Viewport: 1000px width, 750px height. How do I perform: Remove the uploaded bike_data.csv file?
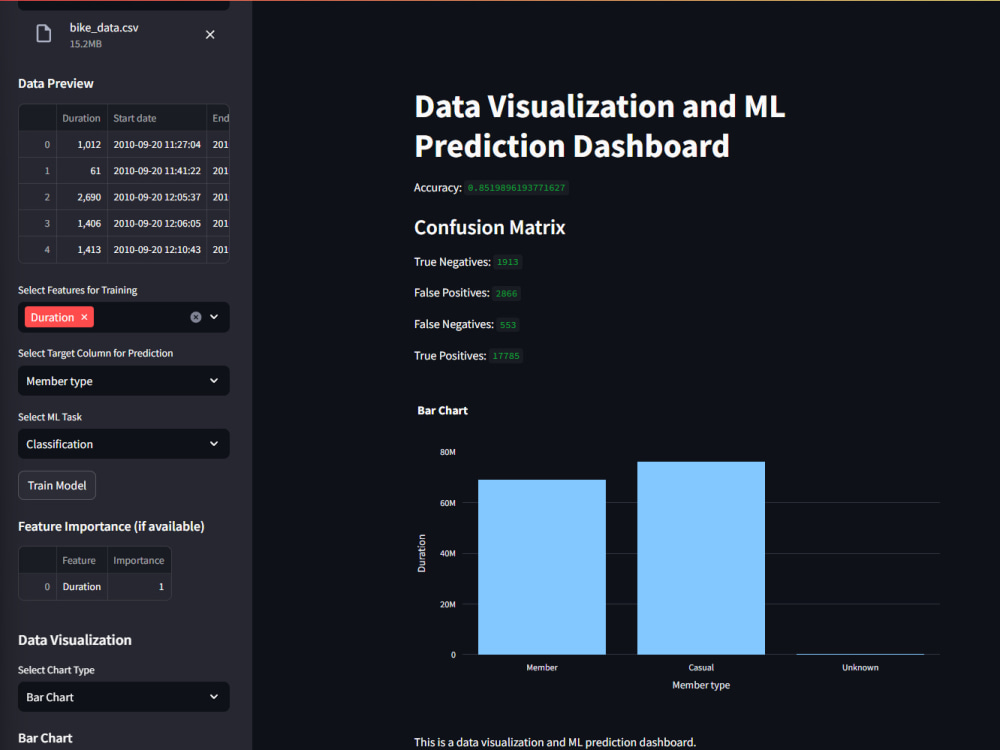(x=210, y=34)
